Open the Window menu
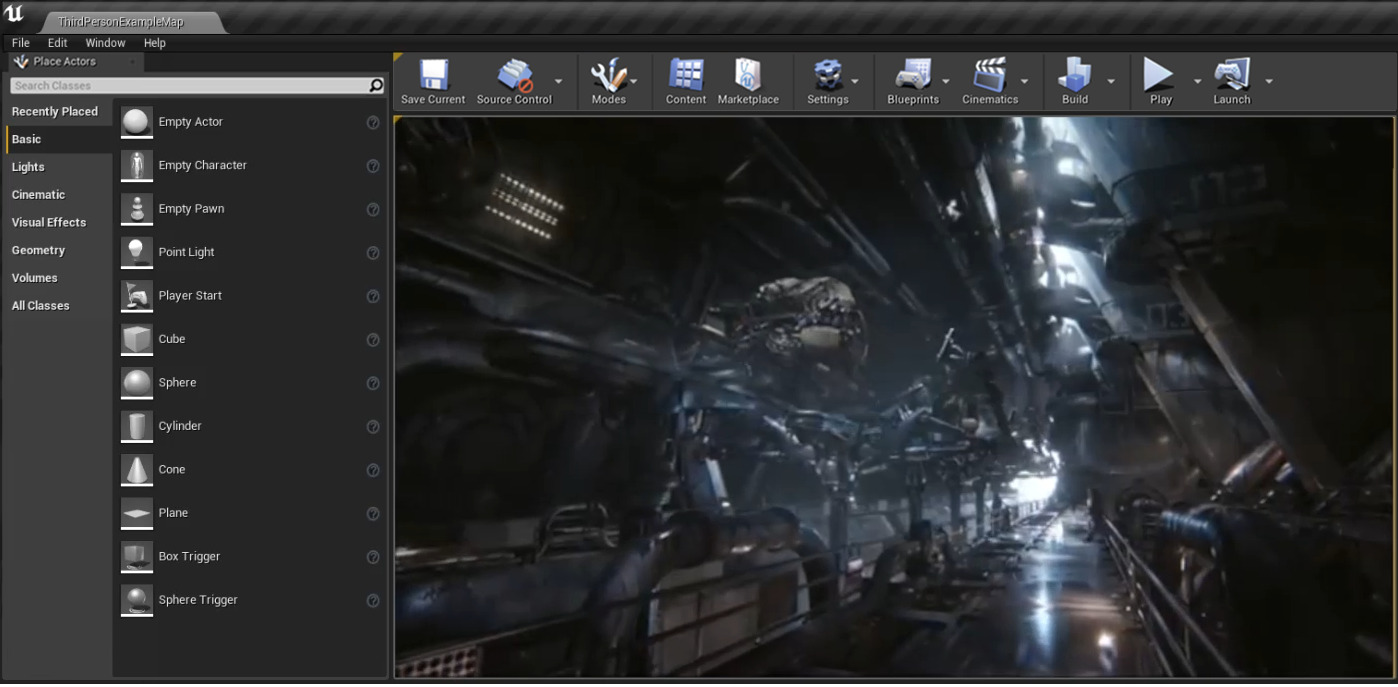 tap(105, 43)
